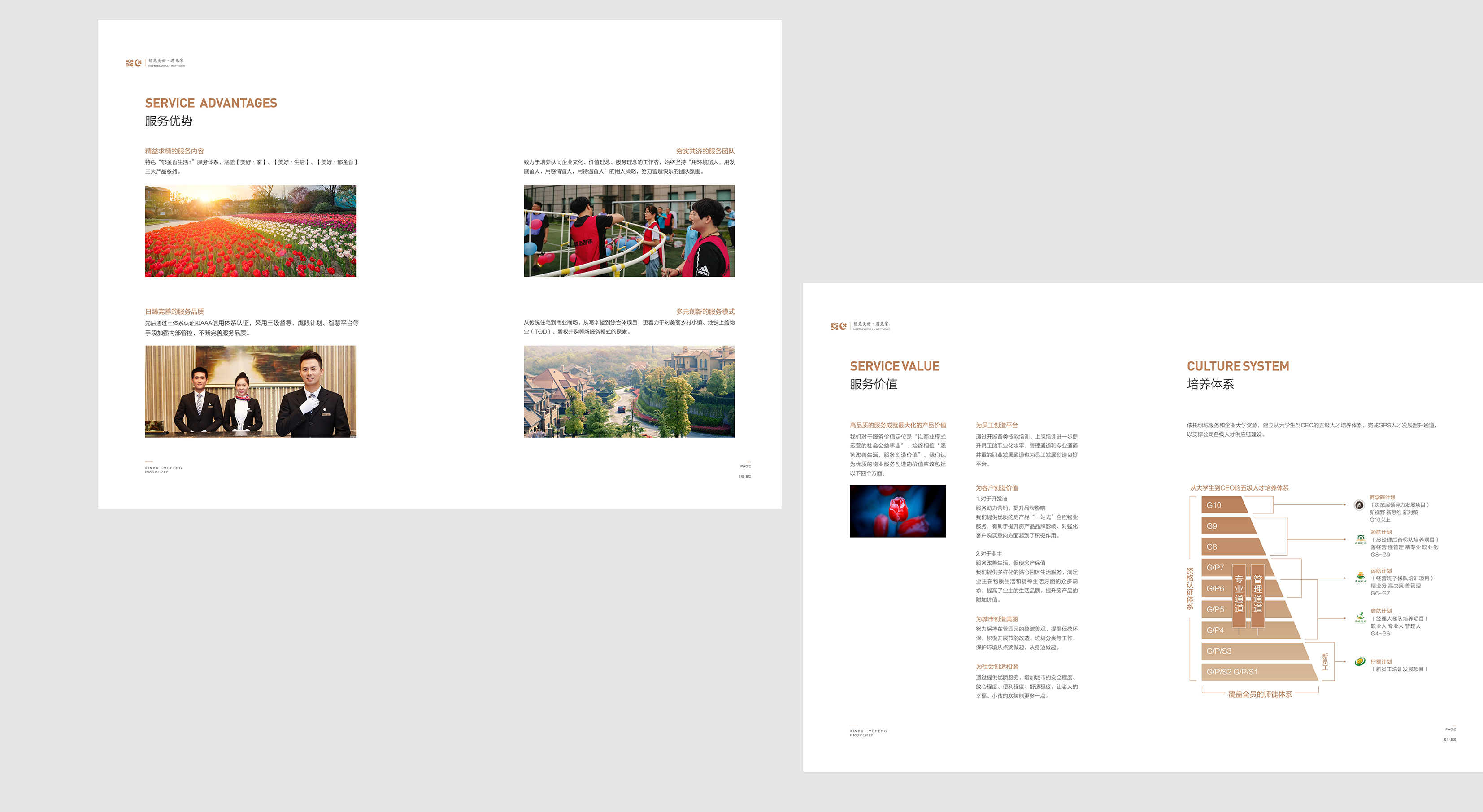Click the logo atop Service Advantages page
The height and width of the screenshot is (812, 1483).
coord(134,63)
